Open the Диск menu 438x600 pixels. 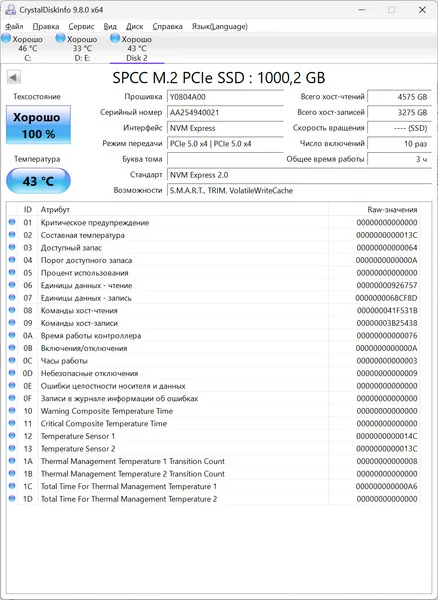135,26
